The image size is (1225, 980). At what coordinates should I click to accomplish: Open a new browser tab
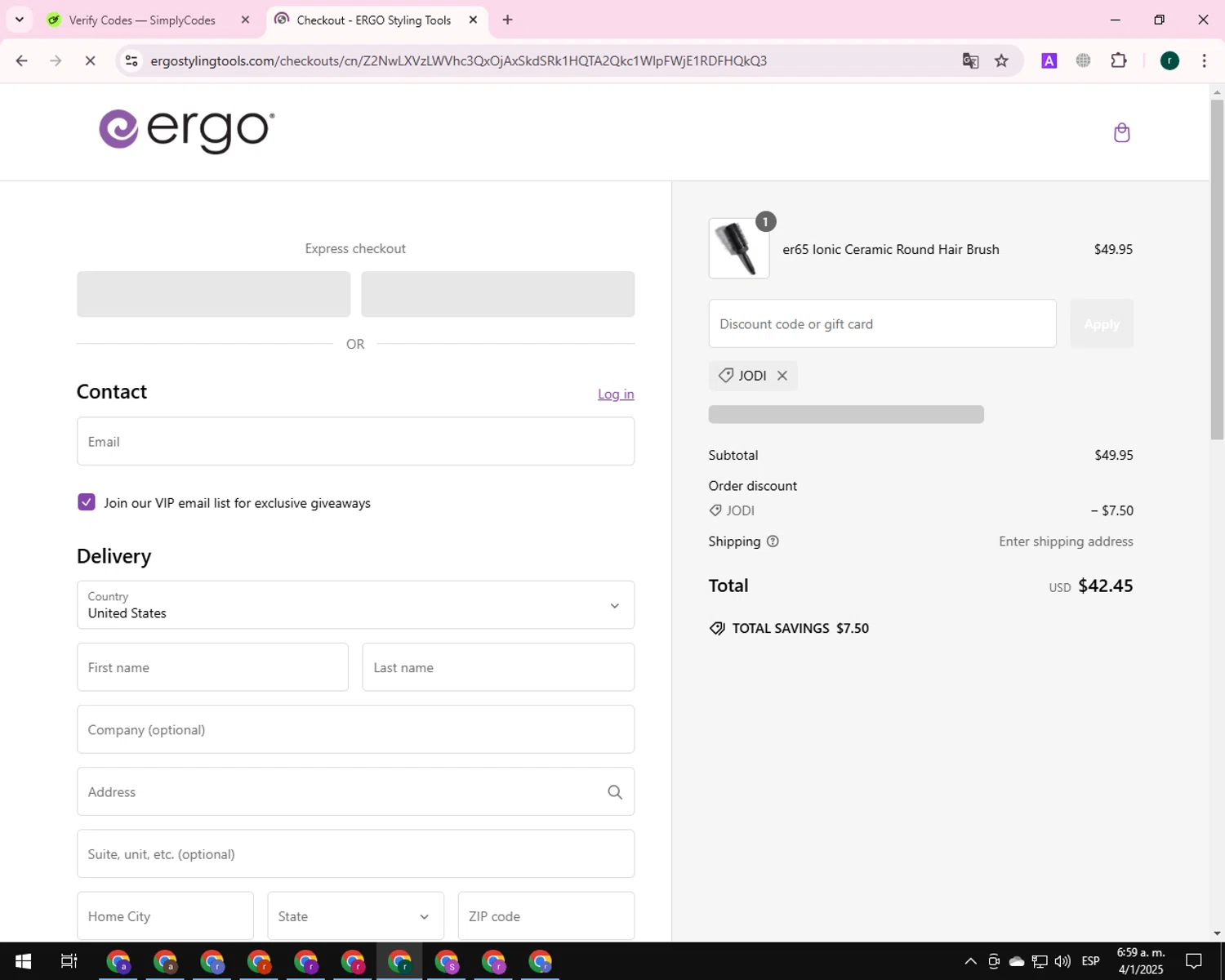click(507, 20)
